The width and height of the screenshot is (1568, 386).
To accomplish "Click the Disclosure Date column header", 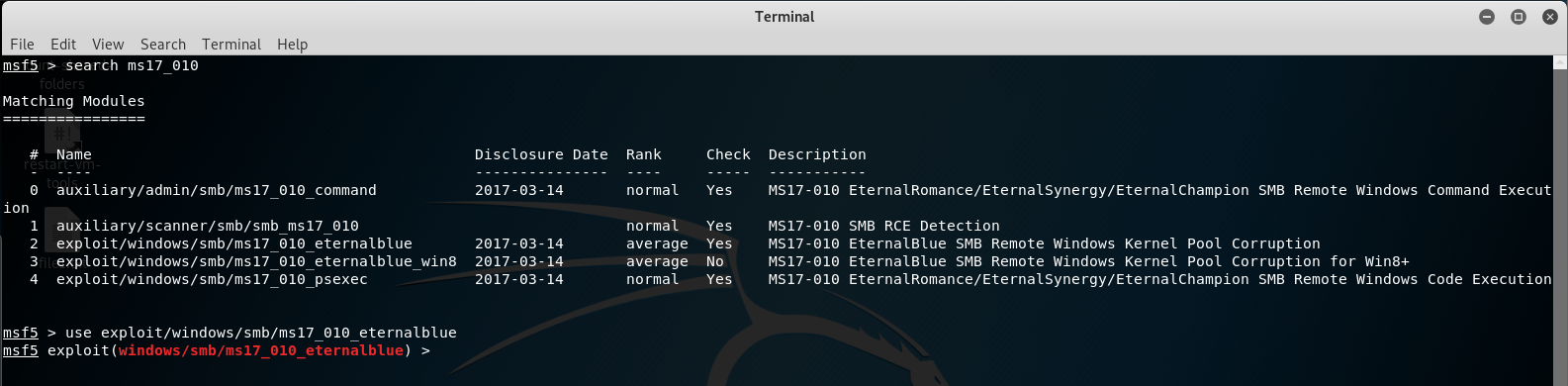I will click(541, 154).
